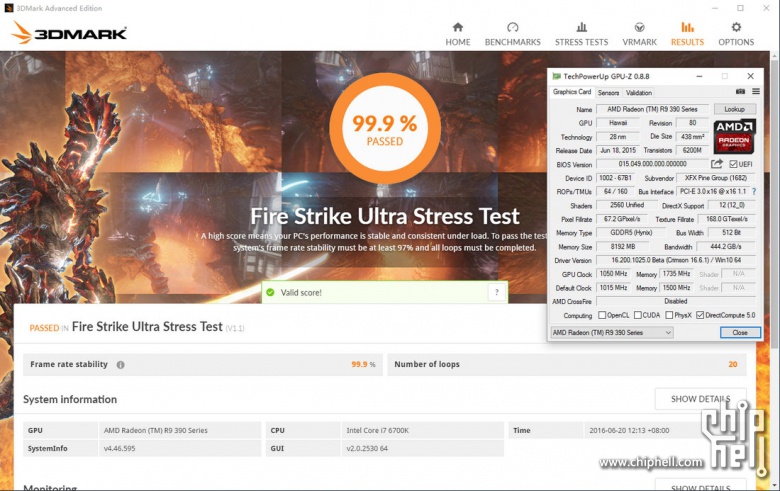The height and width of the screenshot is (491, 780).
Task: Go to the 3DMark HOME section
Action: 458,33
